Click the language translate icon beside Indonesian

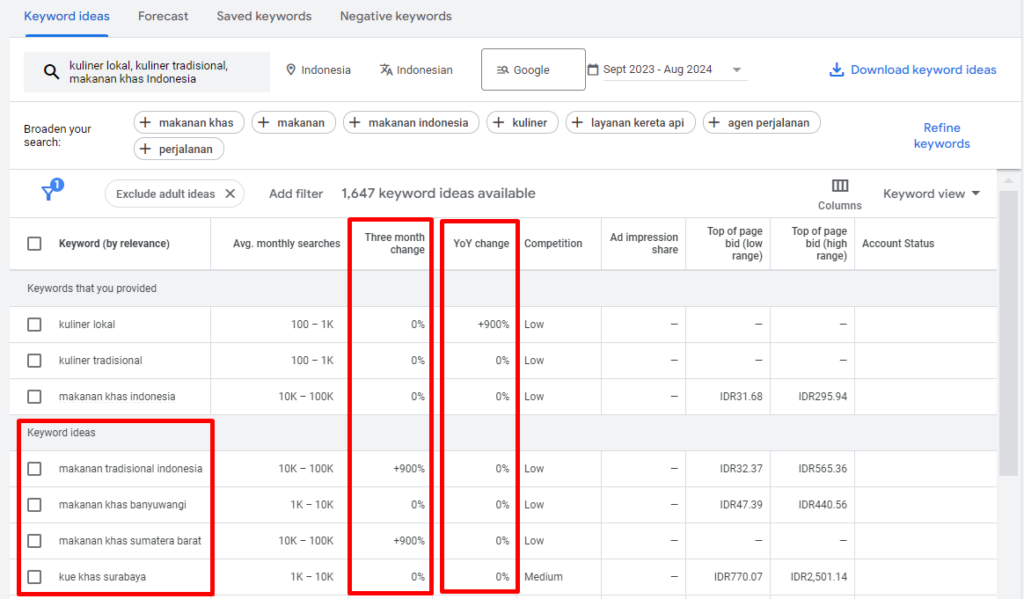tap(386, 69)
